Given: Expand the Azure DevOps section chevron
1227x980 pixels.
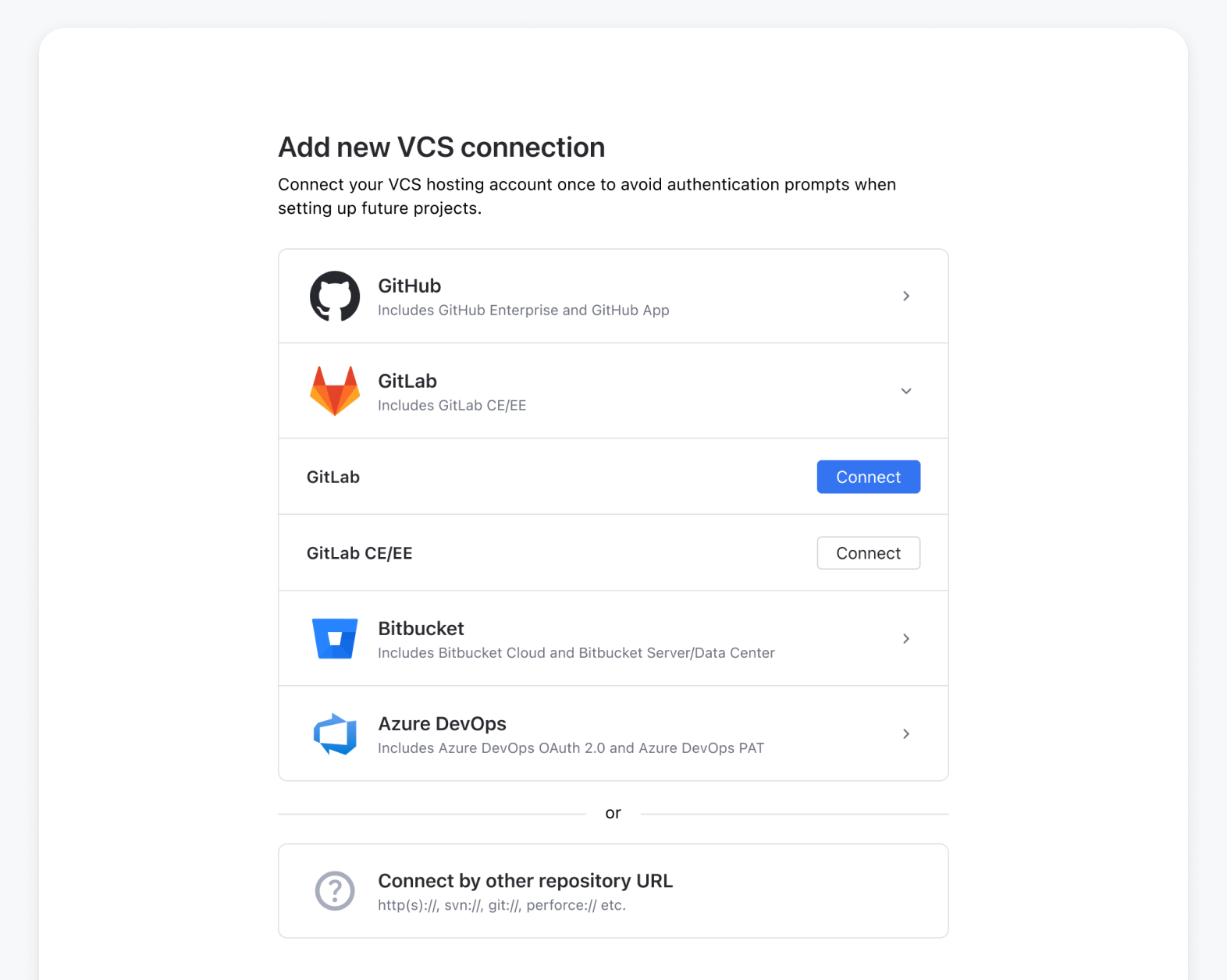Looking at the screenshot, I should 906,733.
